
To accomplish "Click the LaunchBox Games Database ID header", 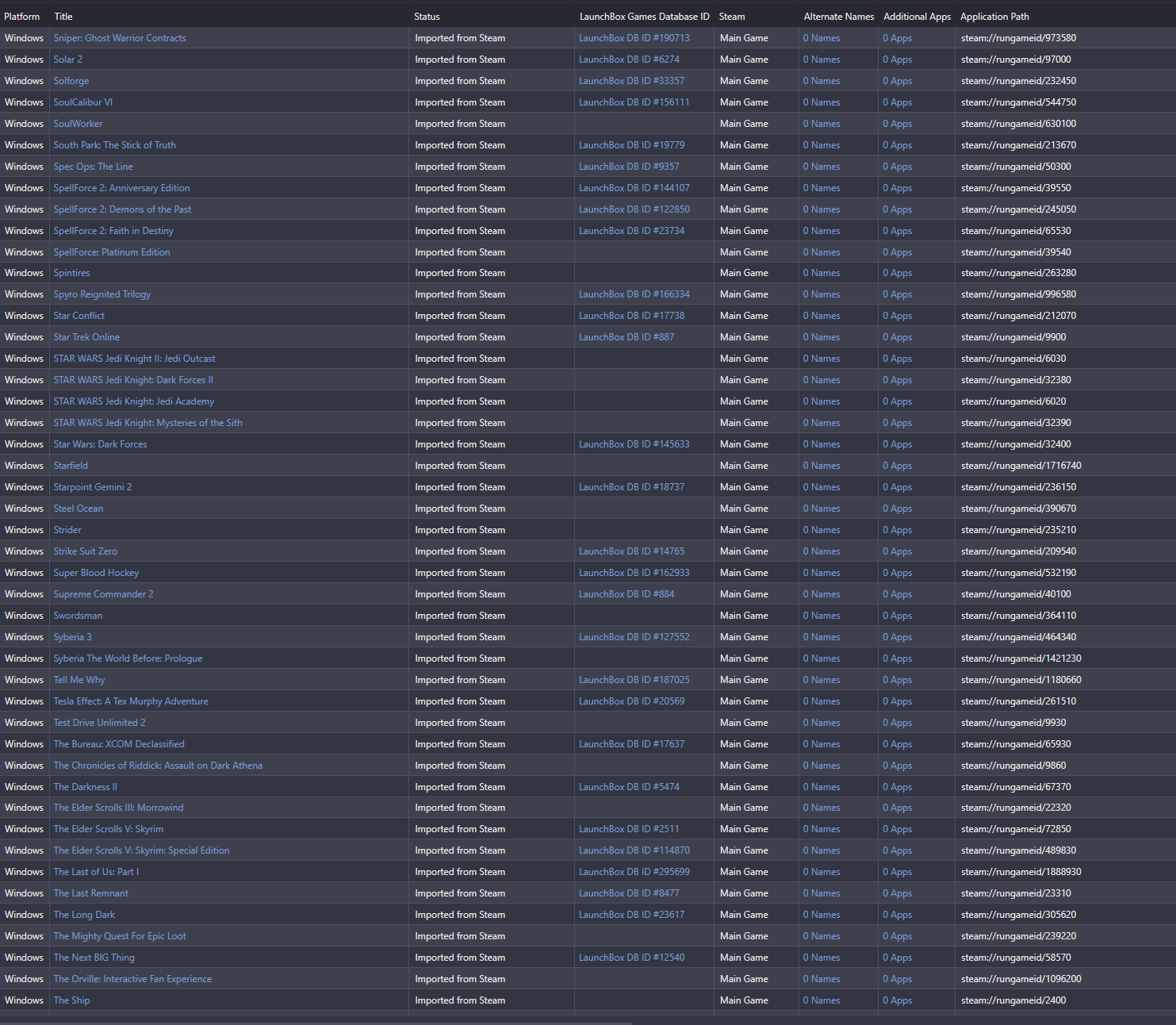I will (x=645, y=17).
